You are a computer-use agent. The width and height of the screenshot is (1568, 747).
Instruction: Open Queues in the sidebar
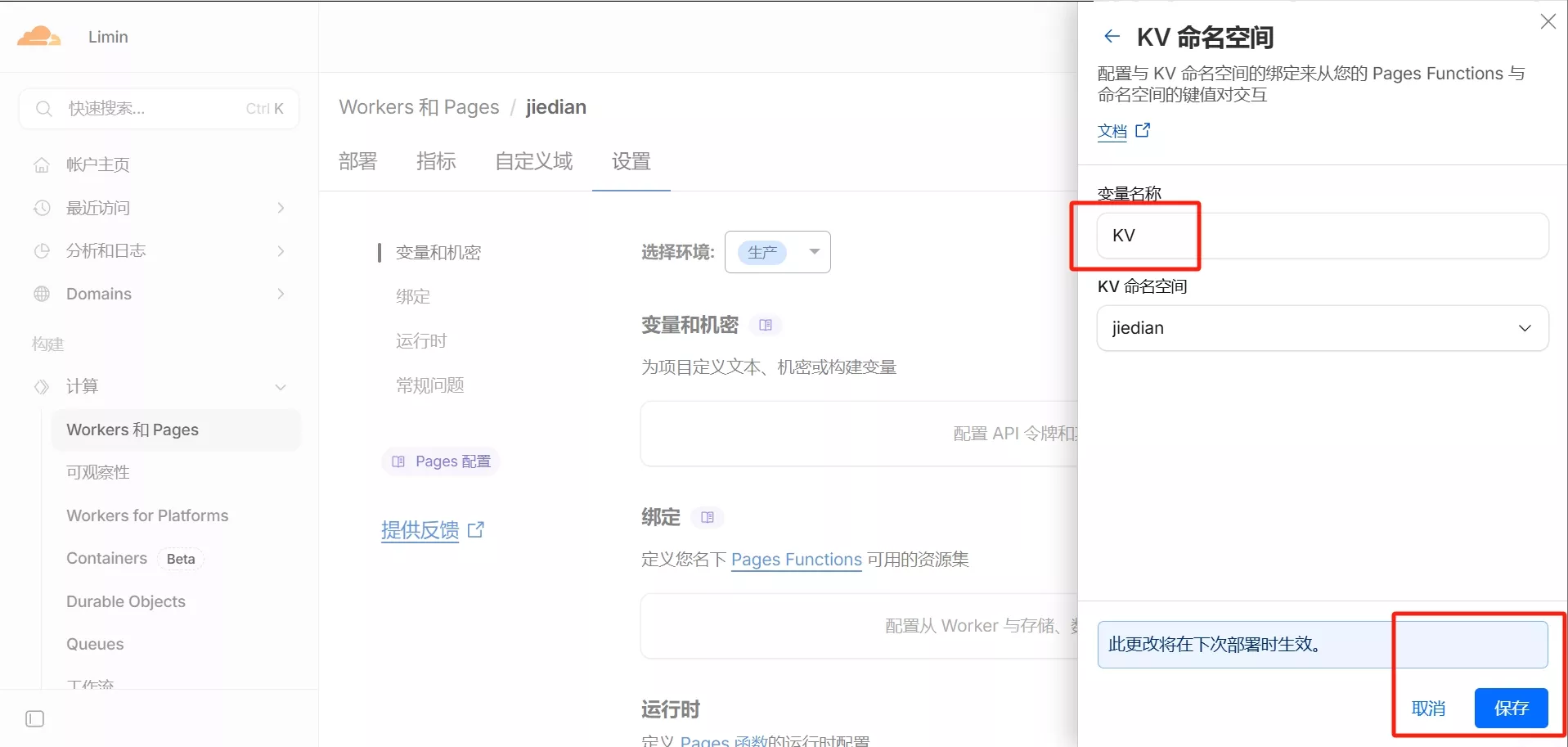(95, 644)
